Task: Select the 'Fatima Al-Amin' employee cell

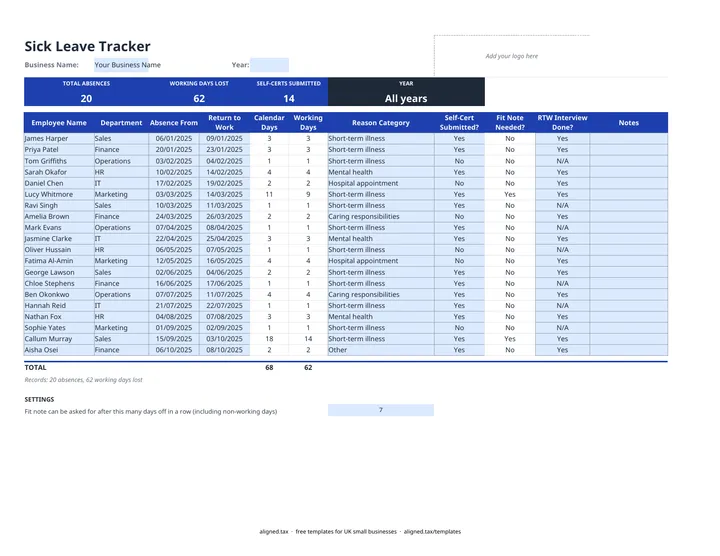Action: 59,261
